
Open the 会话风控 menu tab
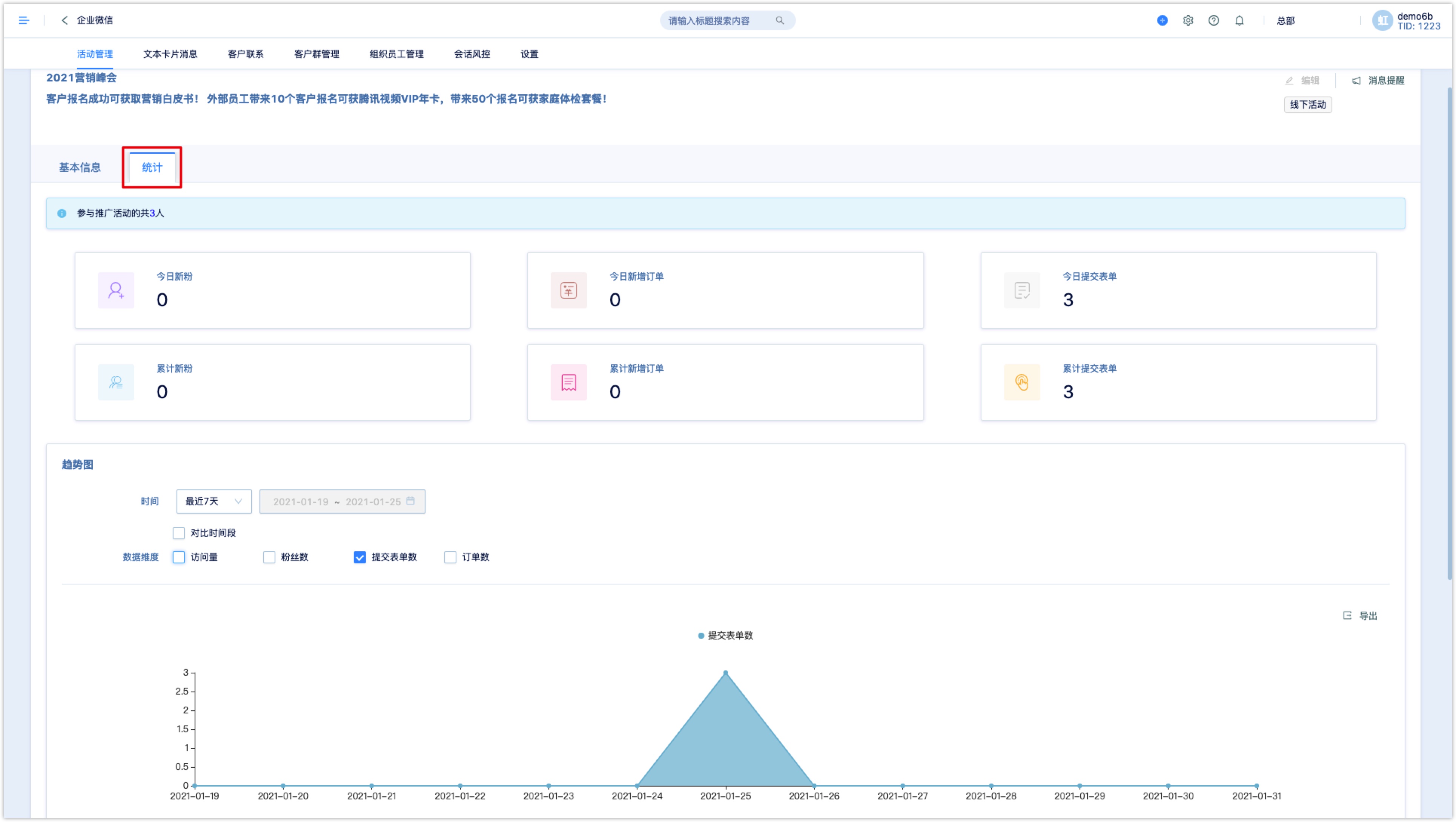click(x=473, y=54)
